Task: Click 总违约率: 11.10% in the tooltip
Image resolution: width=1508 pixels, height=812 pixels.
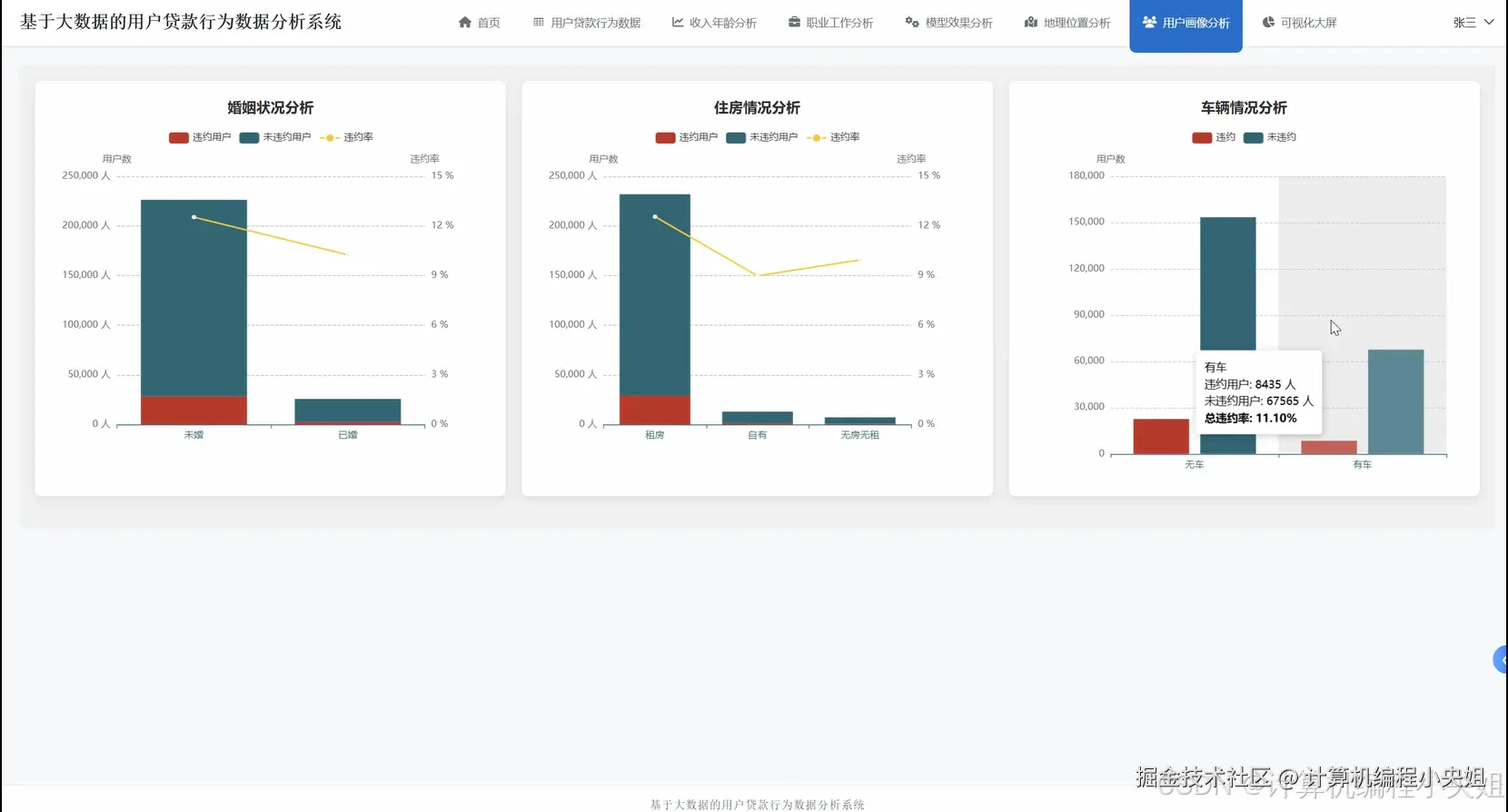Action: click(1251, 418)
